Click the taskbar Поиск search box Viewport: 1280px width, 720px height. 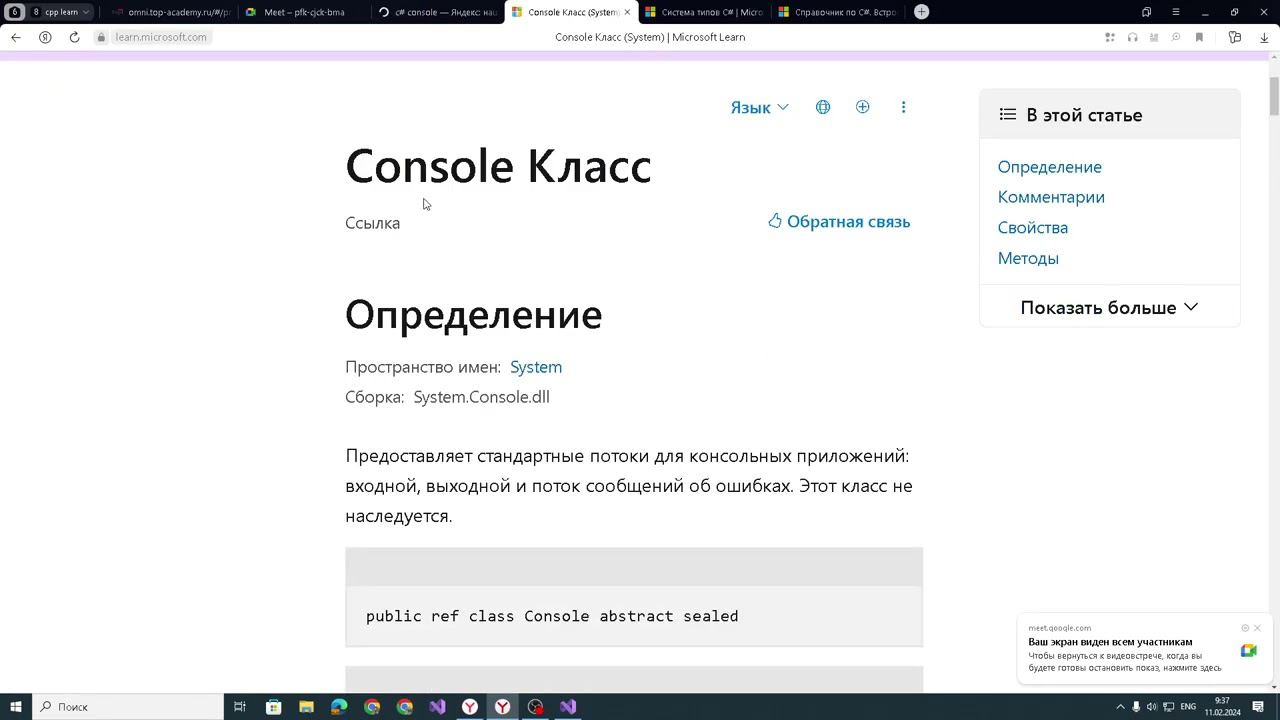point(128,707)
